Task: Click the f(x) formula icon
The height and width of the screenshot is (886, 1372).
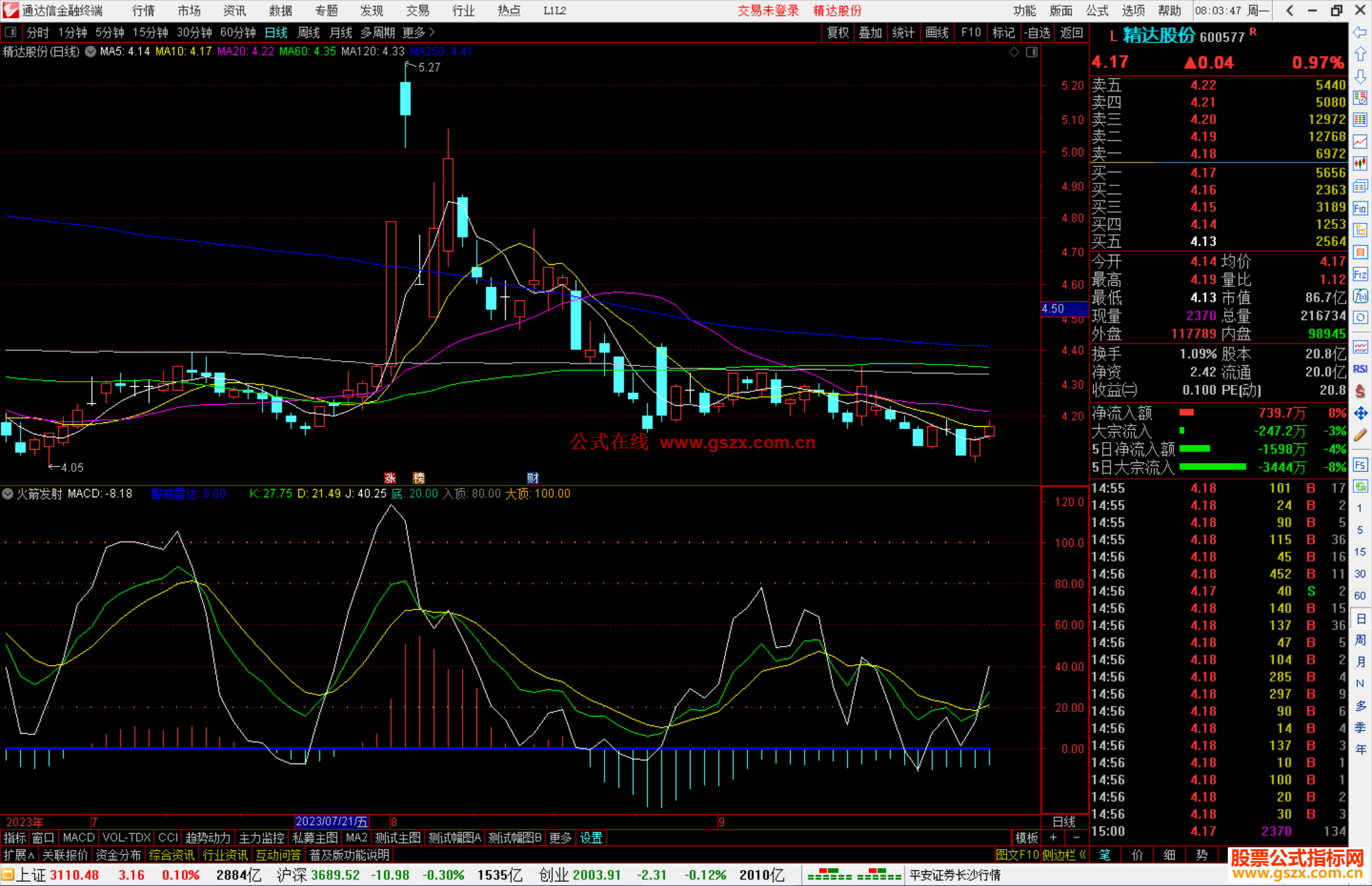Action: pos(1360,296)
